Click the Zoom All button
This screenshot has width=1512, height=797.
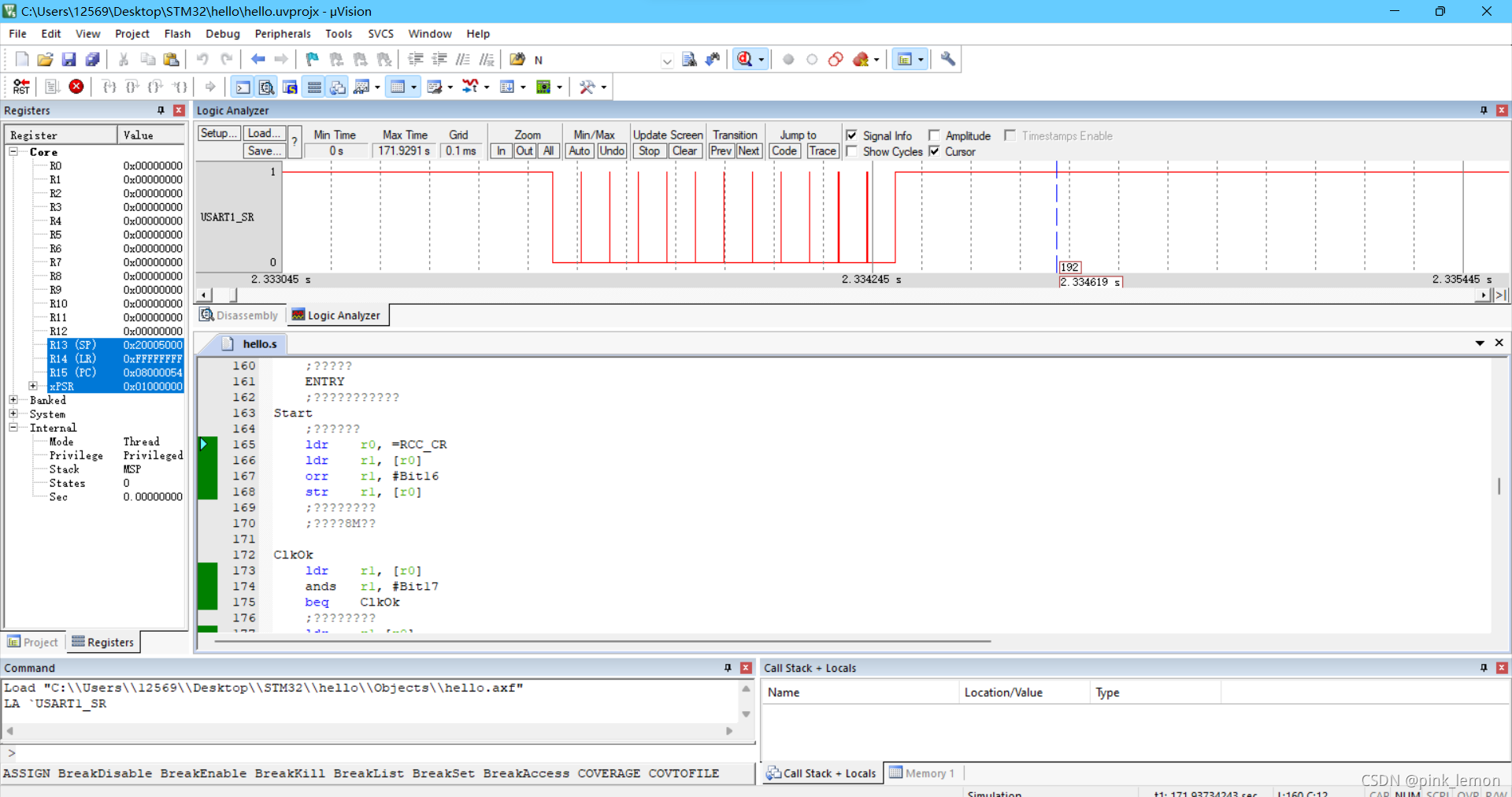pos(549,151)
